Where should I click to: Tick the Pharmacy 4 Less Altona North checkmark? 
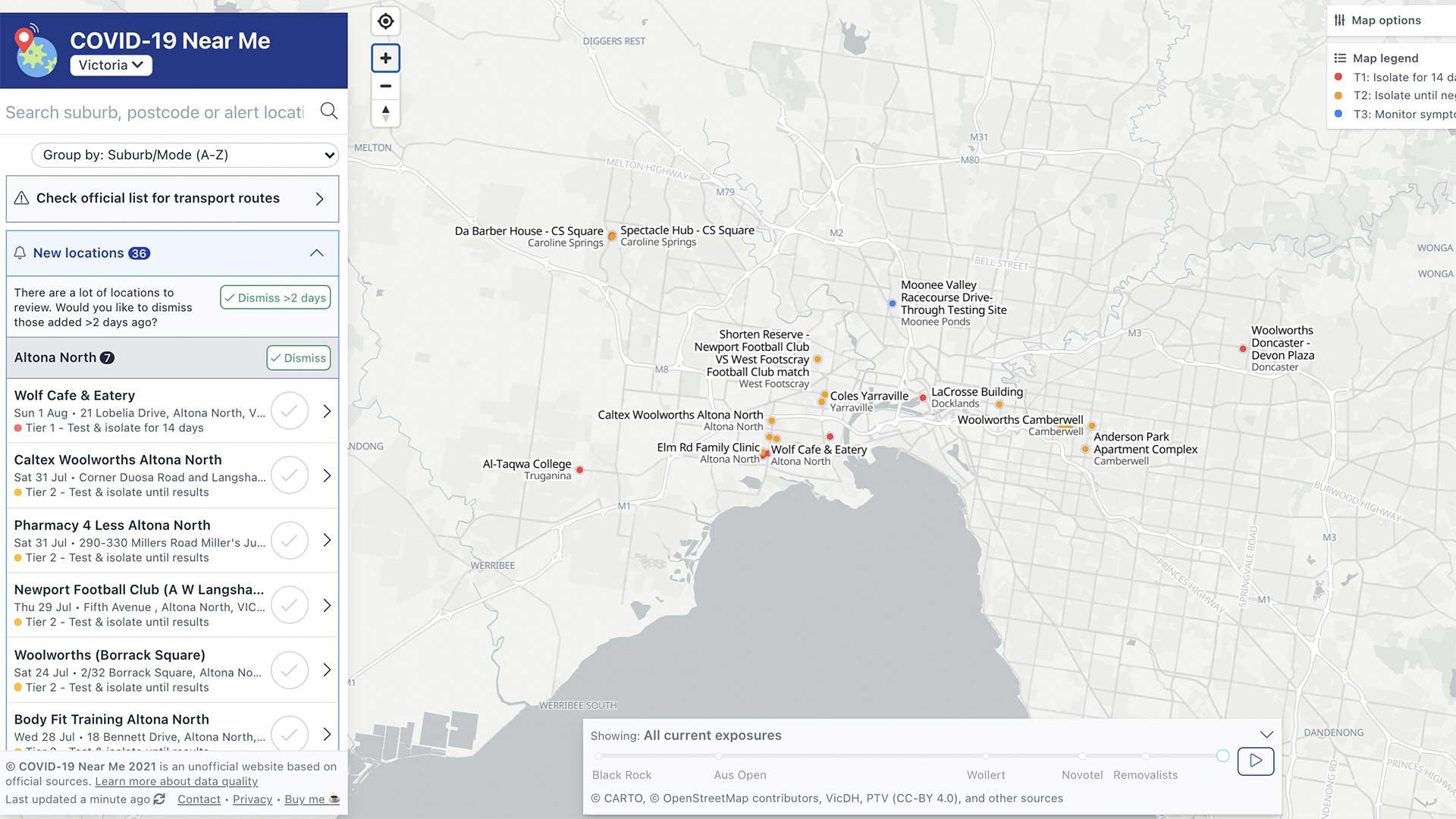click(x=290, y=540)
